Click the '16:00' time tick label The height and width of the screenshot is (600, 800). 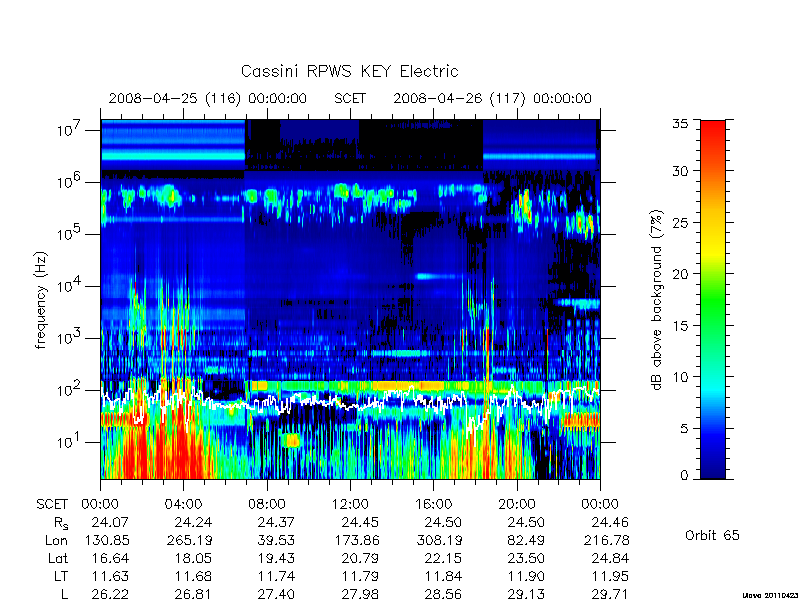[433, 504]
